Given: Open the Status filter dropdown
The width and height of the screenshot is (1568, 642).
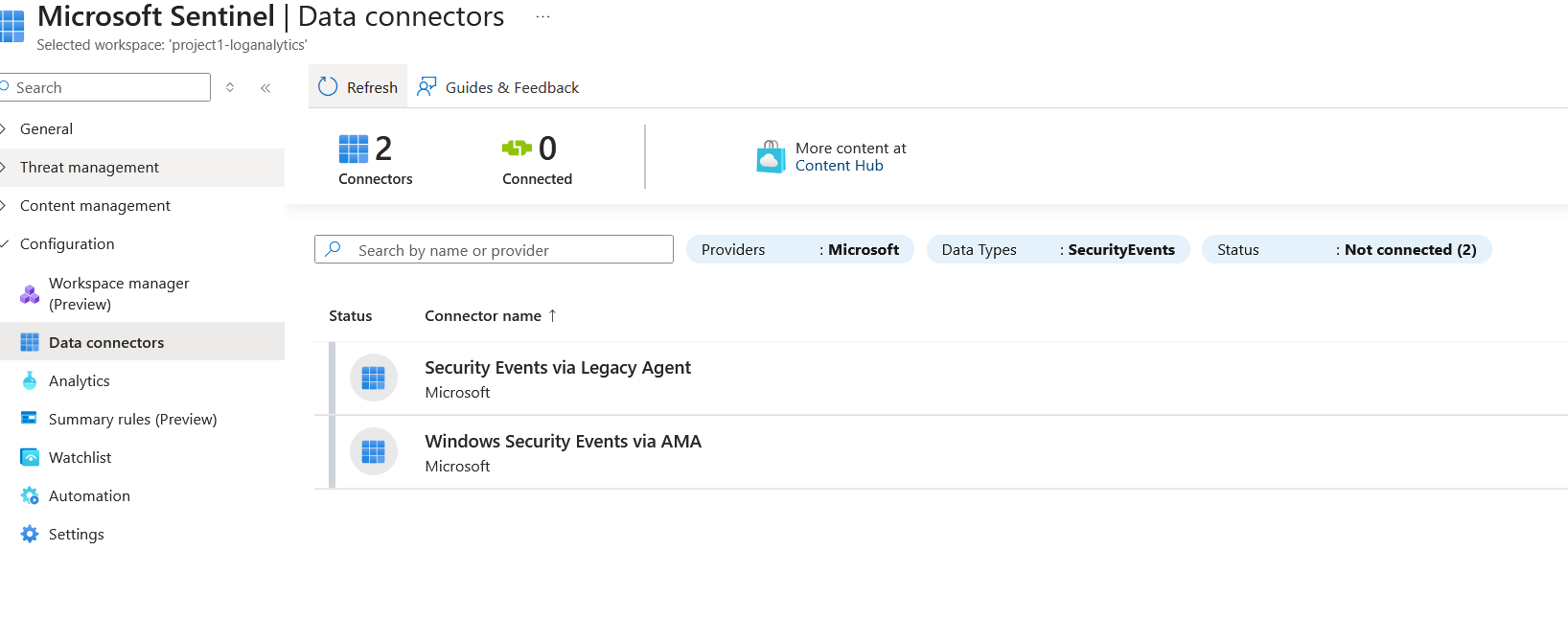Looking at the screenshot, I should [x=1347, y=249].
